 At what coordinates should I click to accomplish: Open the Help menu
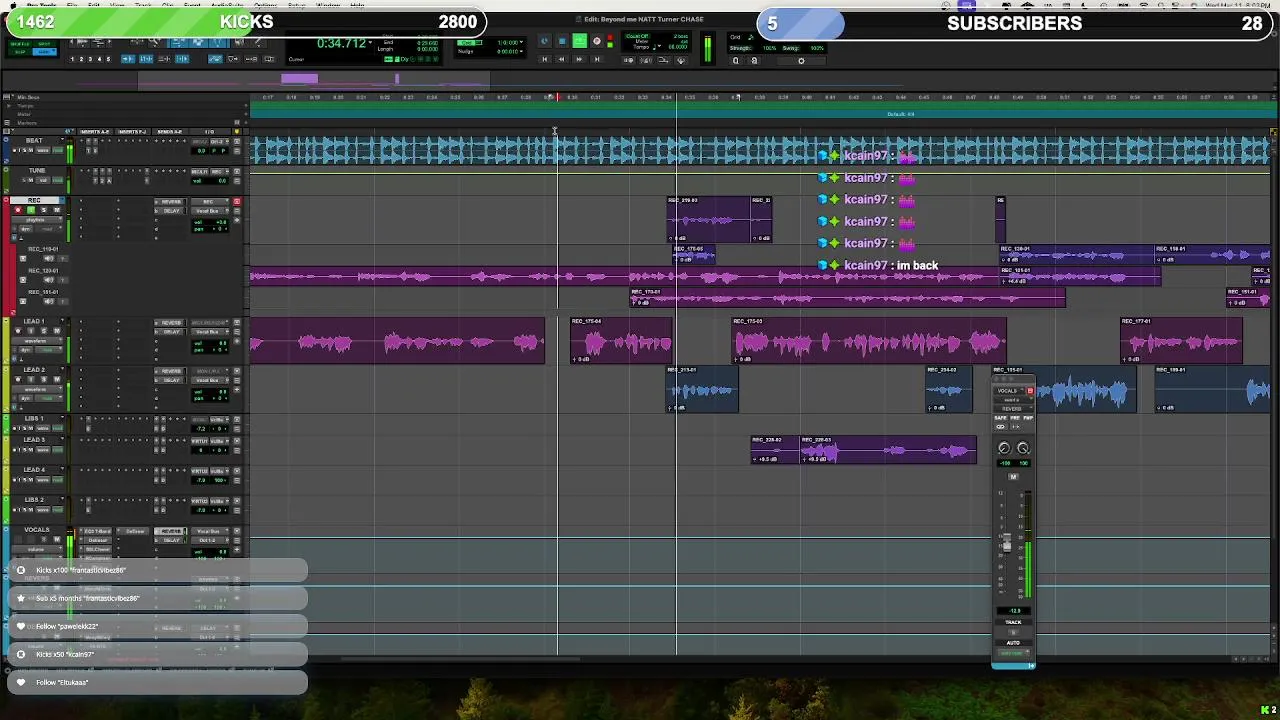[x=357, y=5]
